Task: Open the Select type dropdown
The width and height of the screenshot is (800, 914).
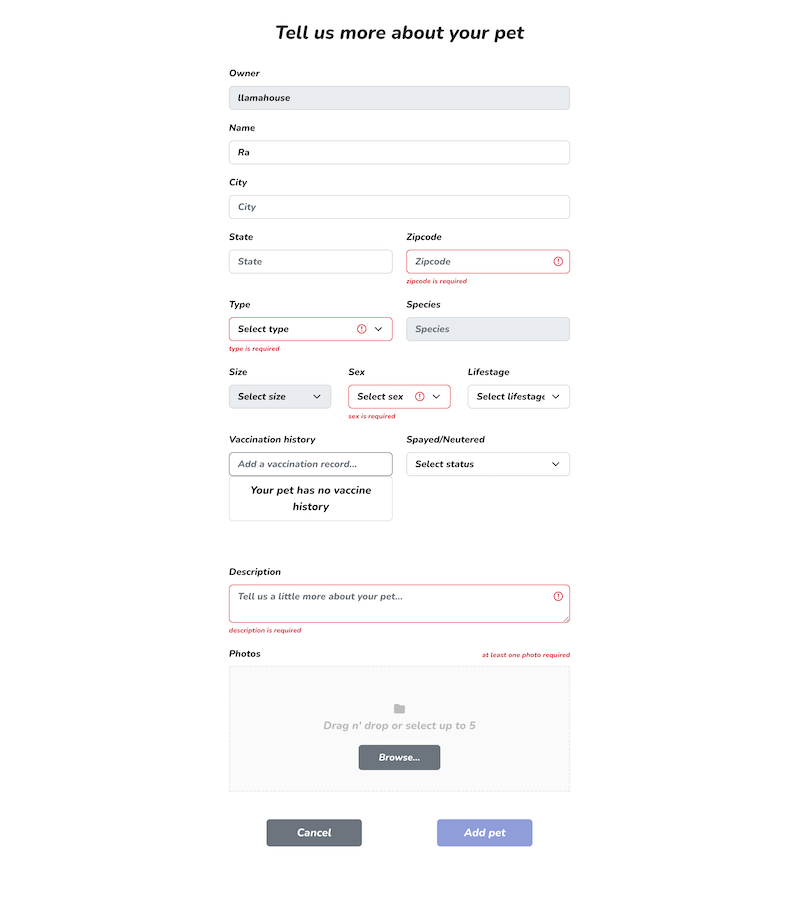Action: click(300, 329)
